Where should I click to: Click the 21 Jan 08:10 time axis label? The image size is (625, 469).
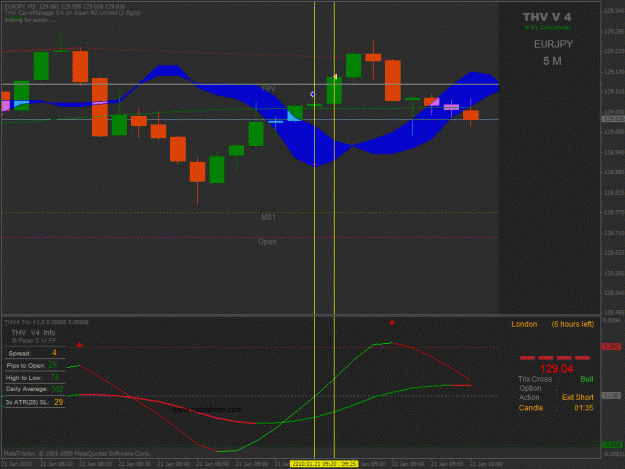pos(57,464)
